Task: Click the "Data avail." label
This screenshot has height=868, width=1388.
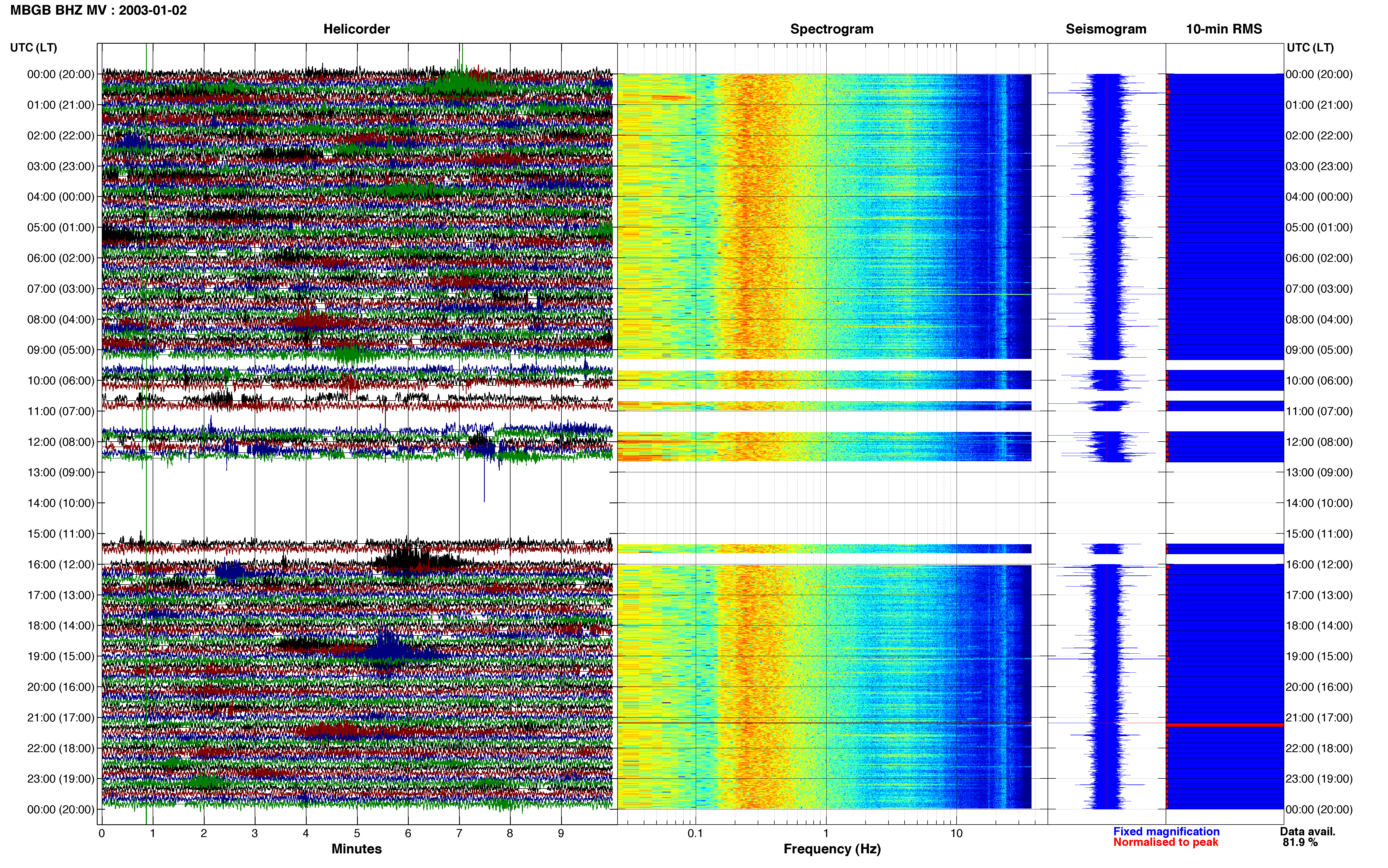Action: (1308, 831)
